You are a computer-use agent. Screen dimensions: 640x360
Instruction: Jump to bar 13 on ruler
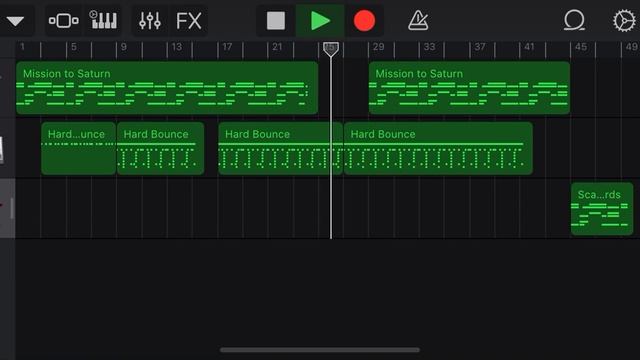pos(176,47)
